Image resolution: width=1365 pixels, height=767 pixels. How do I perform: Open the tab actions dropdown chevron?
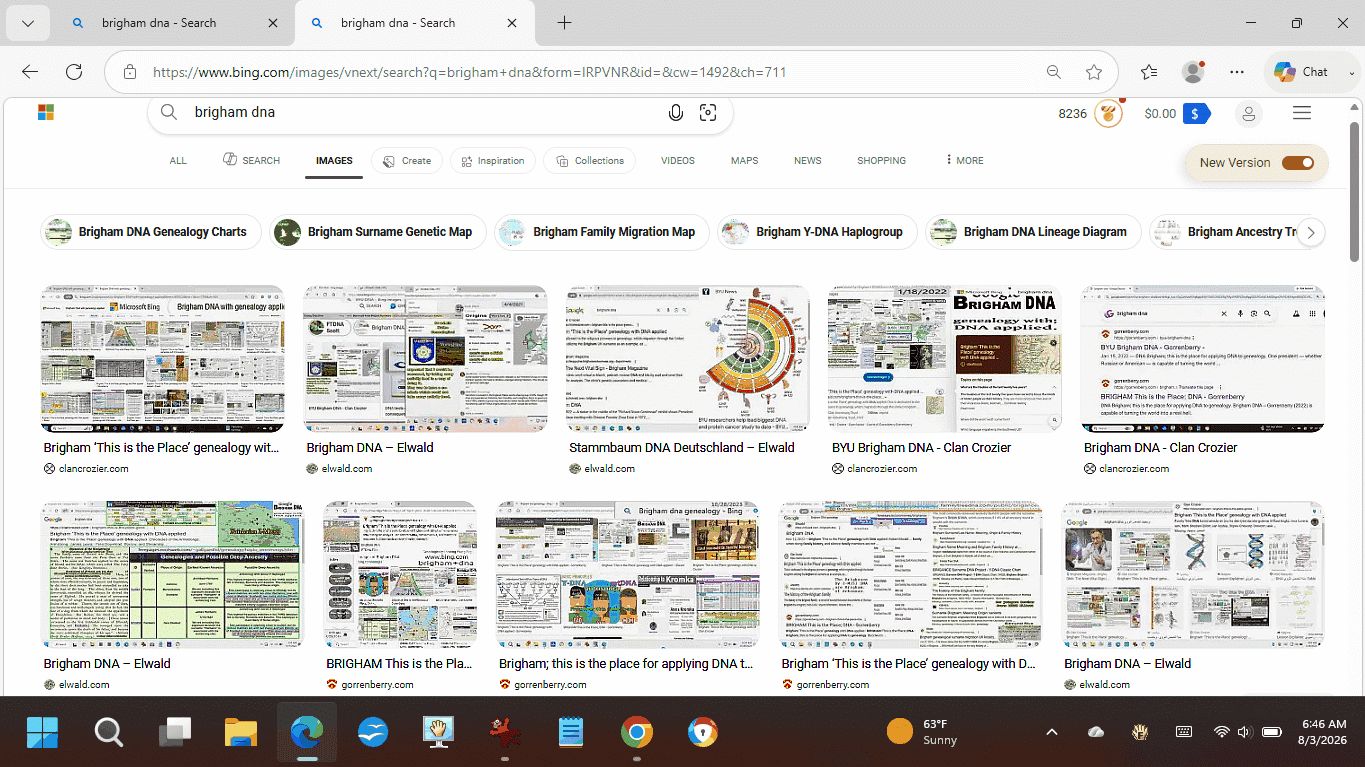(27, 23)
